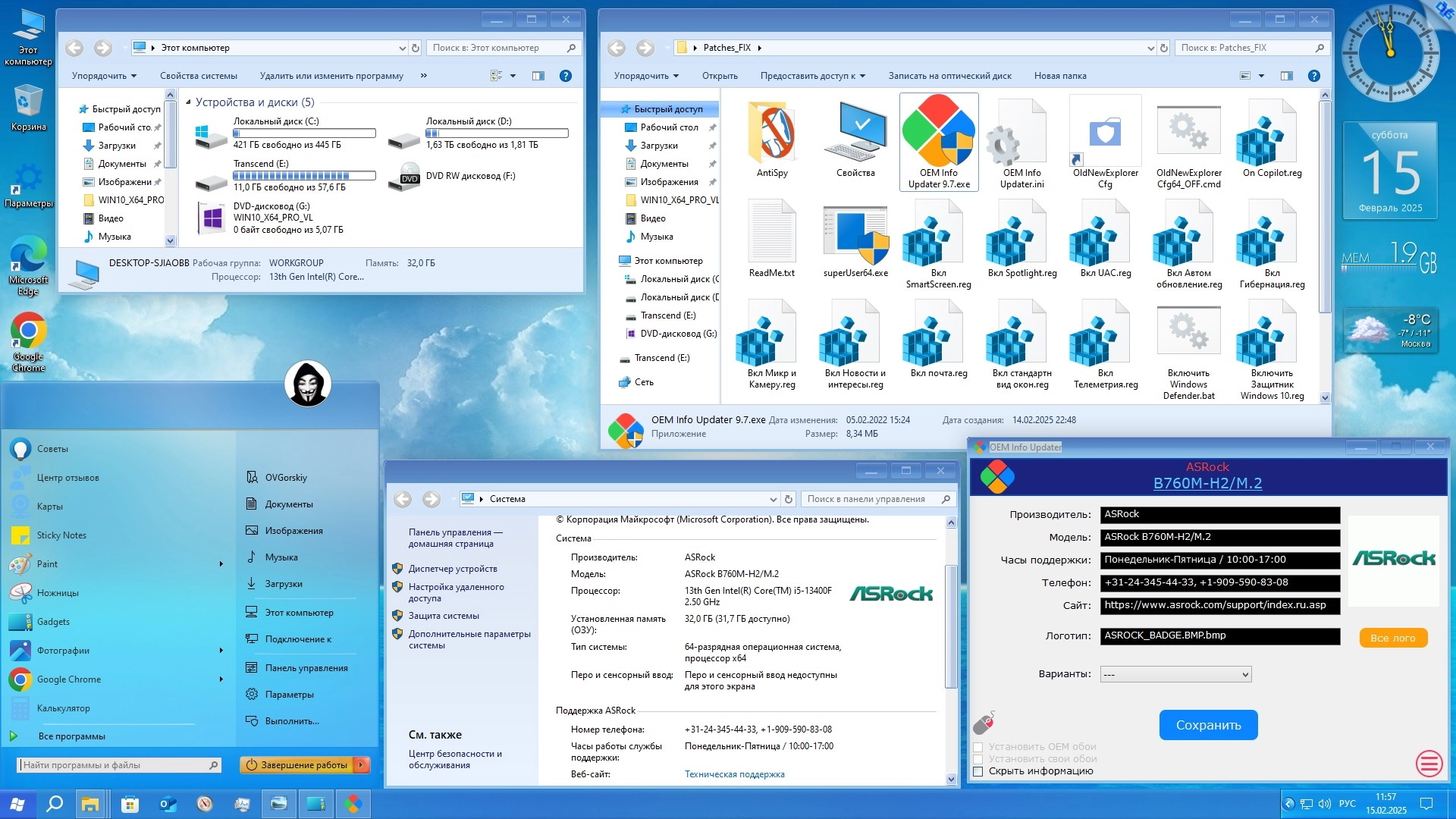This screenshot has width=1456, height=819.
Task: Open Sticky Notes from Start menu
Action: [61, 535]
